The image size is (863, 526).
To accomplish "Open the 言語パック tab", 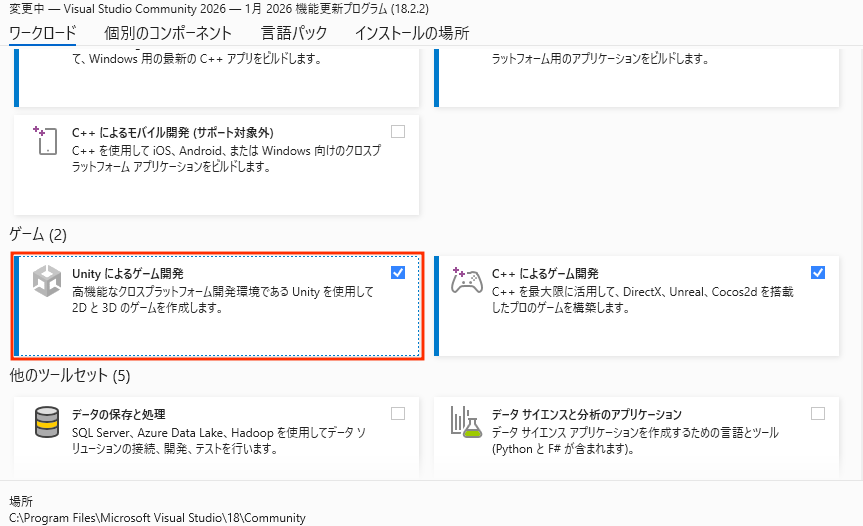I will pyautogui.click(x=294, y=32).
